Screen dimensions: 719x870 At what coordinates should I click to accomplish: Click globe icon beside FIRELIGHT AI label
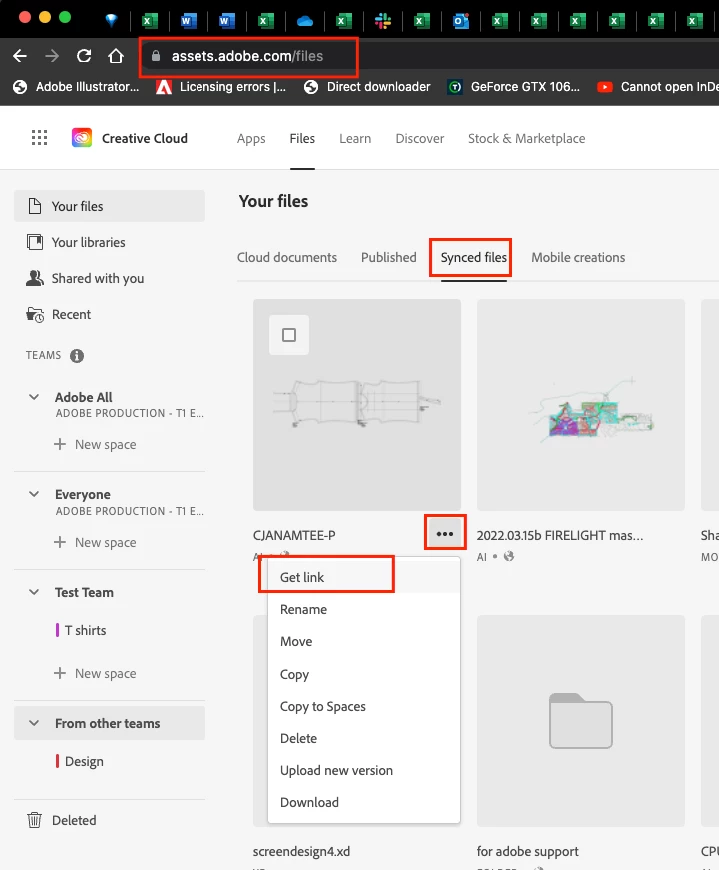click(509, 556)
